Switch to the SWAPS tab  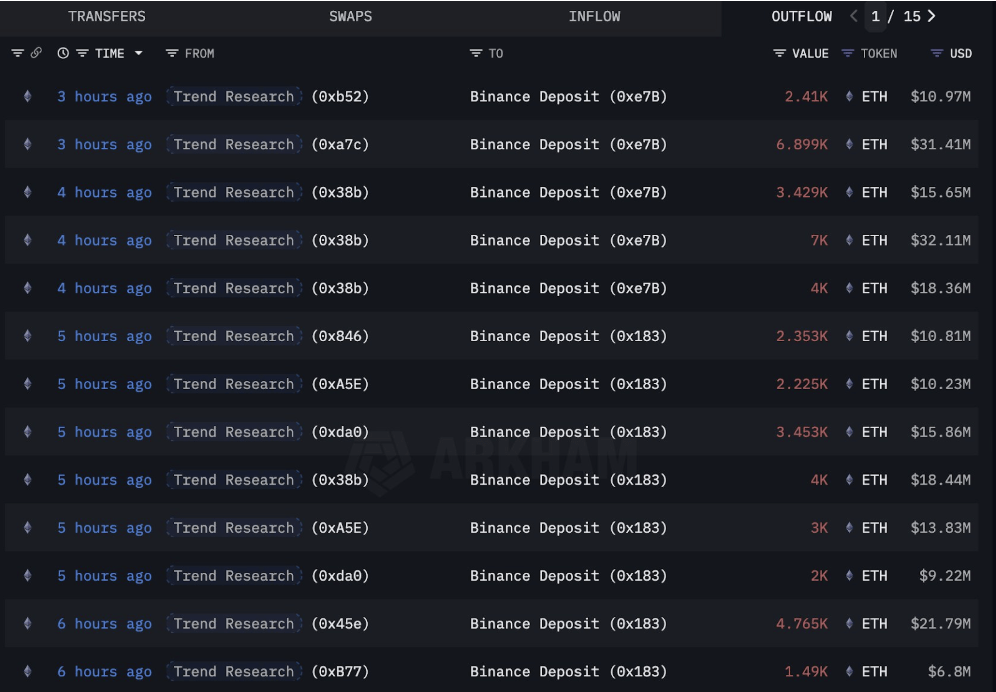tap(350, 17)
